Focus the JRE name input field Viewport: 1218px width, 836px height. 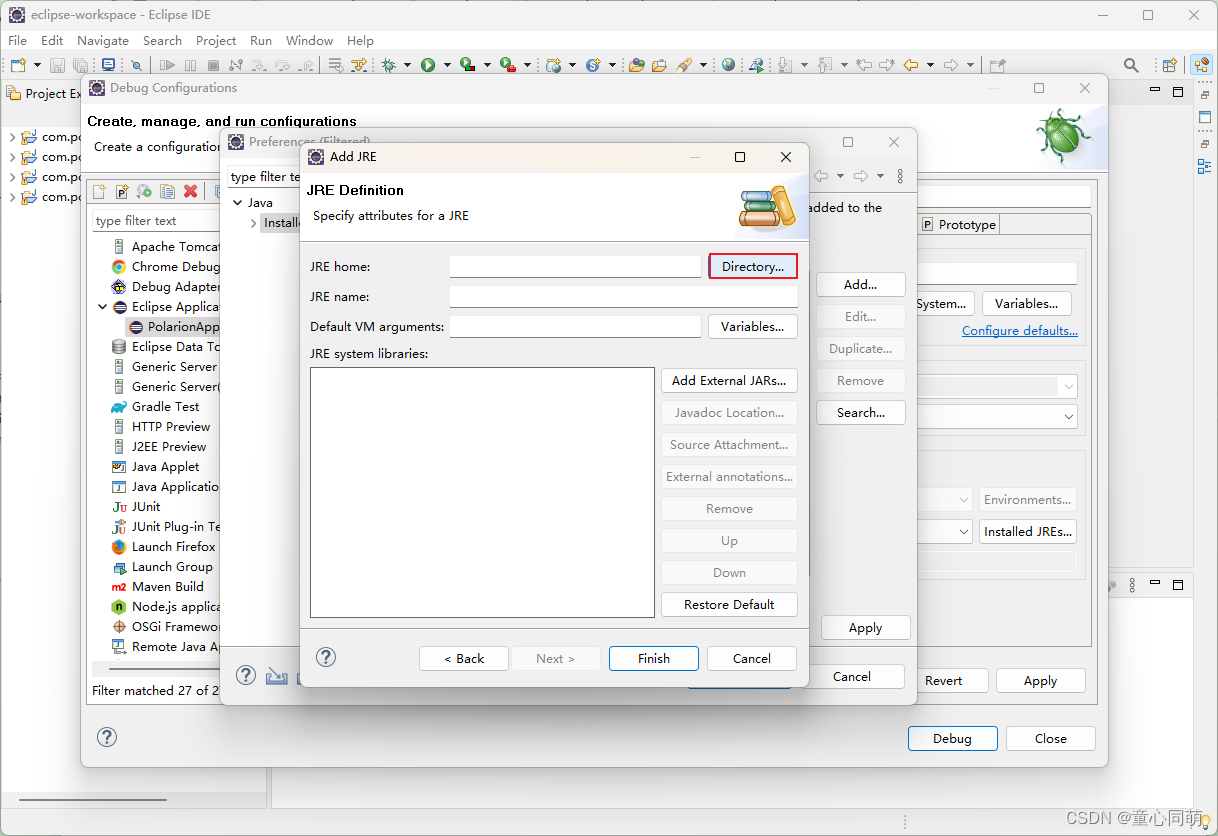pyautogui.click(x=624, y=296)
